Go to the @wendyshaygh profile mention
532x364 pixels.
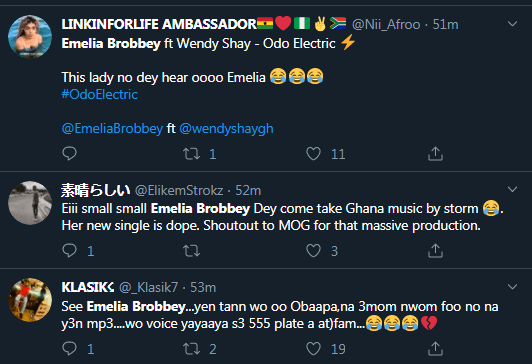[x=226, y=129]
